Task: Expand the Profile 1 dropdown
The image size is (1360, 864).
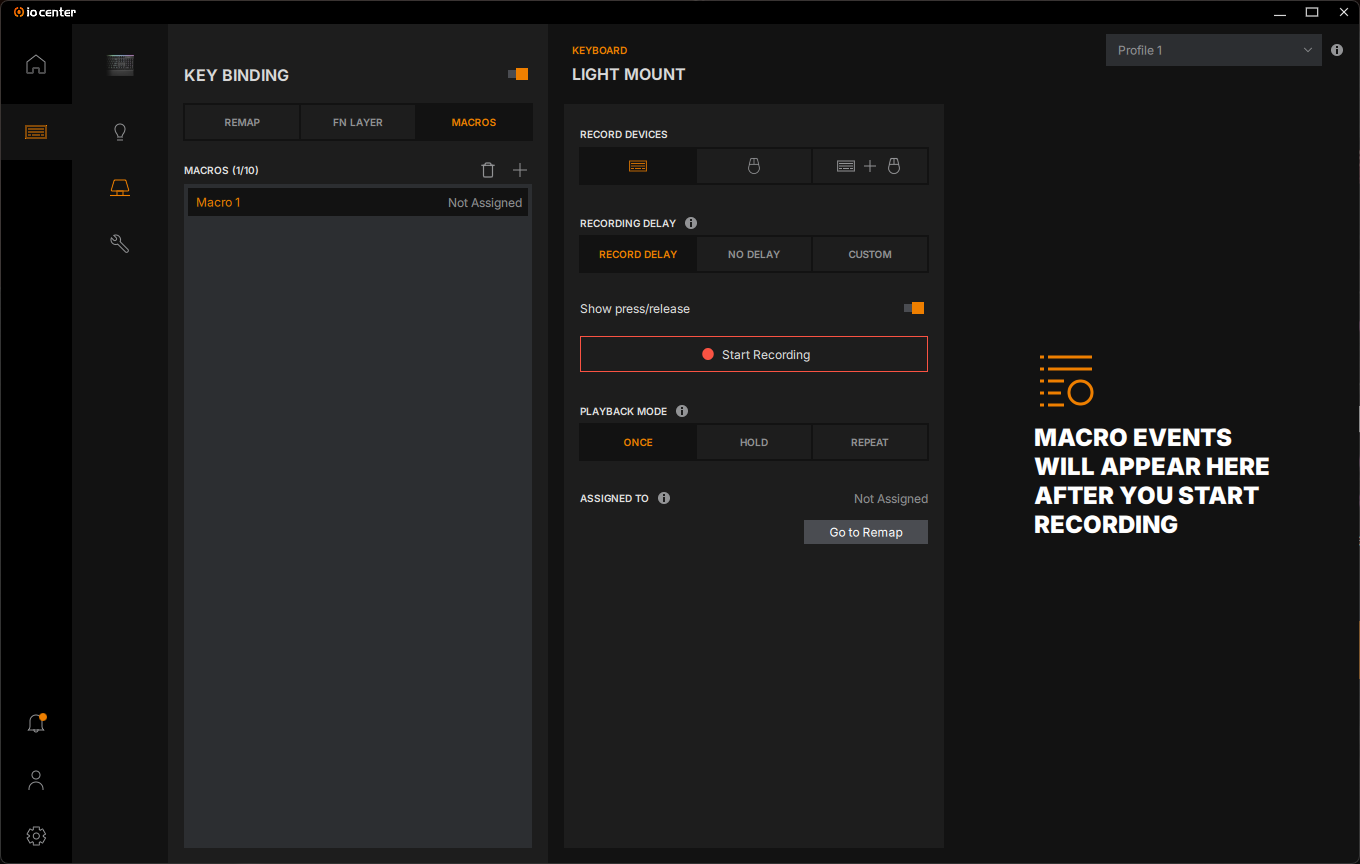Action: (x=1213, y=50)
